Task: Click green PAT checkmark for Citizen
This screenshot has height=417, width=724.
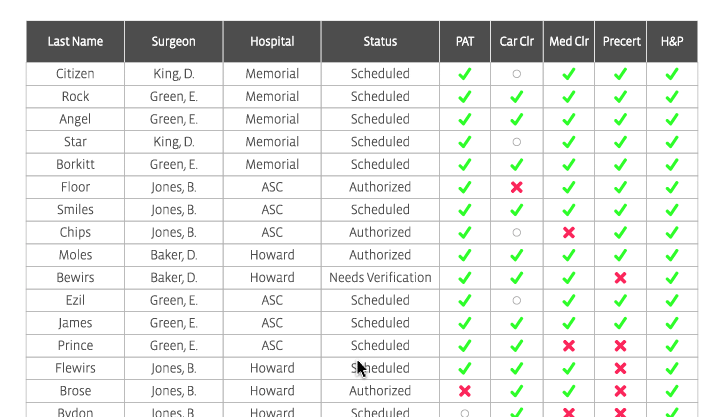Action: click(x=464, y=74)
